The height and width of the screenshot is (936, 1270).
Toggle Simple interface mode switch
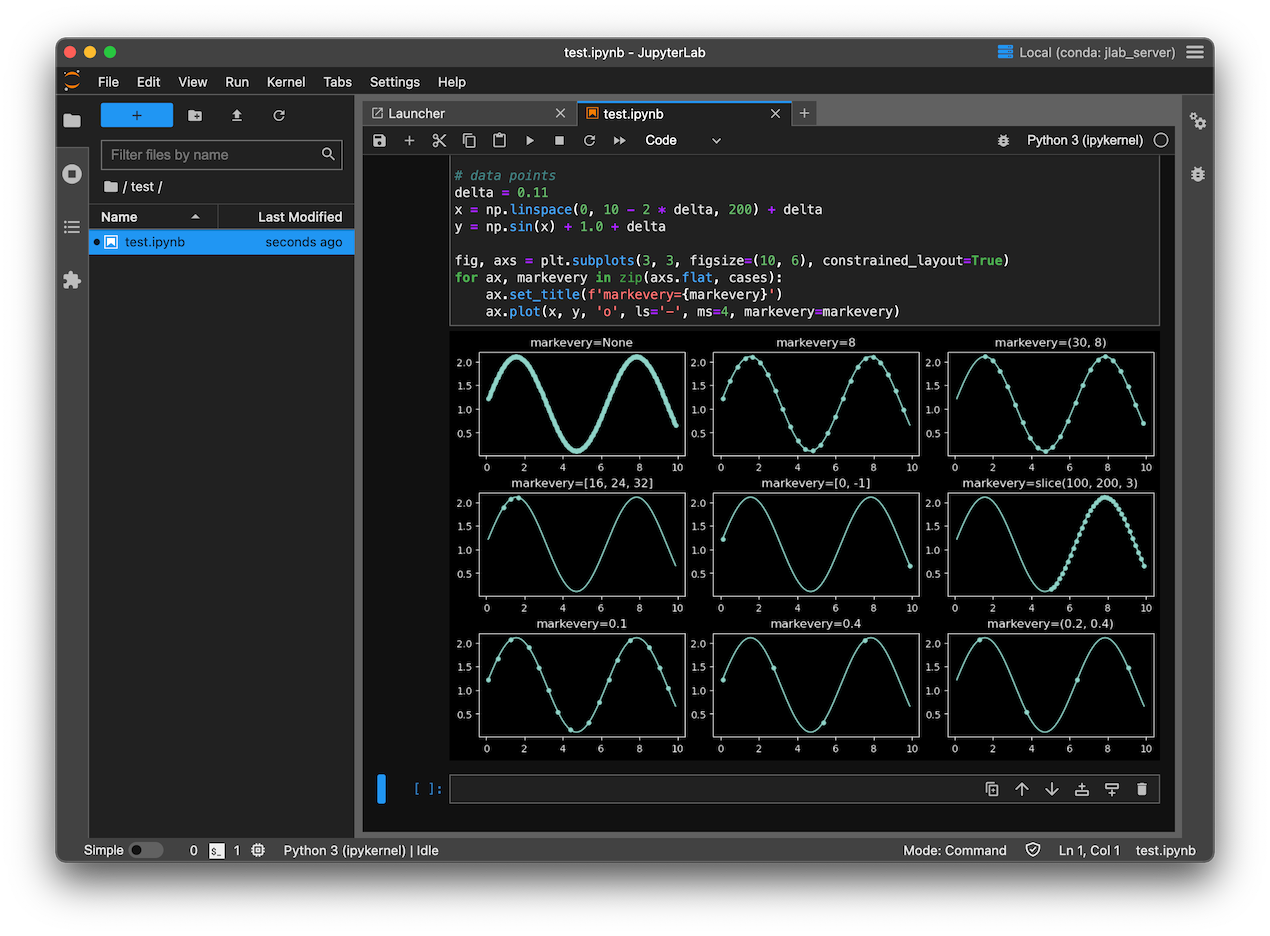pos(145,850)
